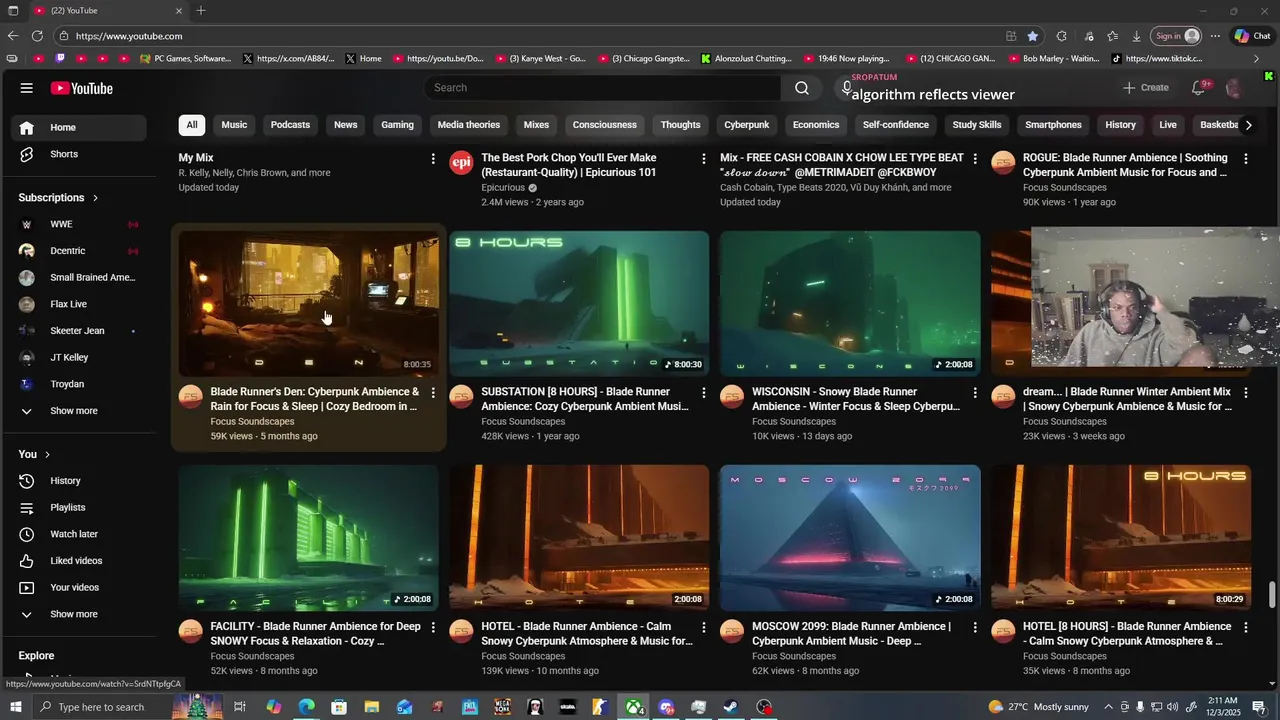Click the YouTube search input field
The image size is (1280, 720).
(603, 88)
